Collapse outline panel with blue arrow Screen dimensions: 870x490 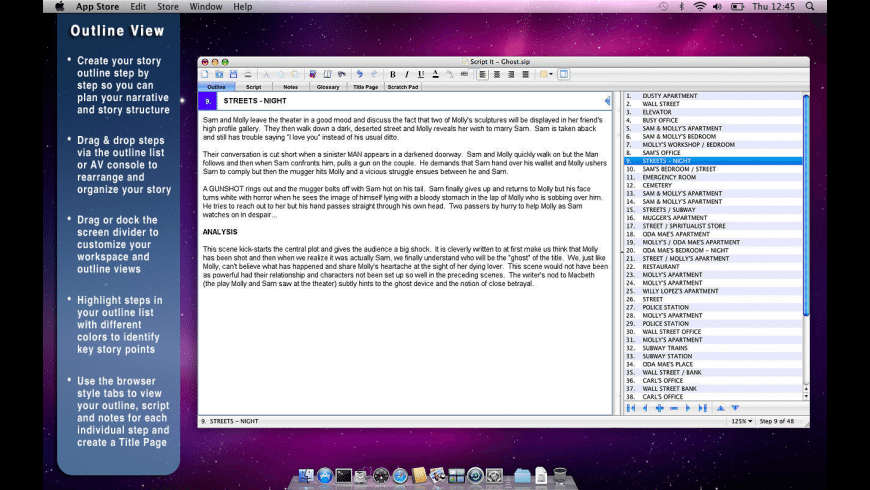[x=606, y=101]
